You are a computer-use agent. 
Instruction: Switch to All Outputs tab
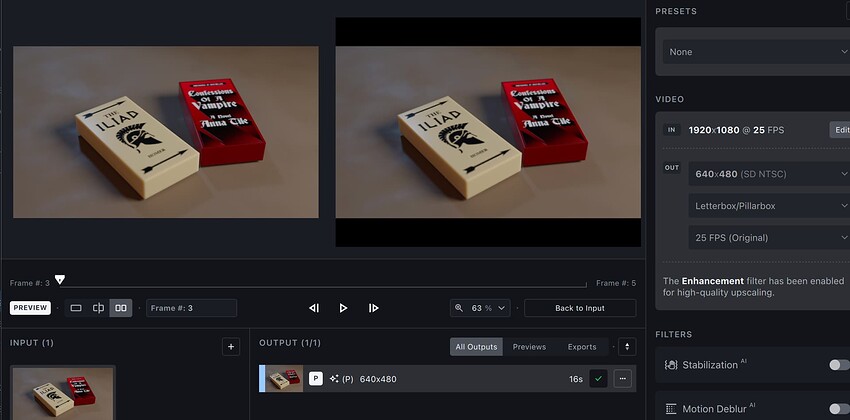pyautogui.click(x=476, y=347)
